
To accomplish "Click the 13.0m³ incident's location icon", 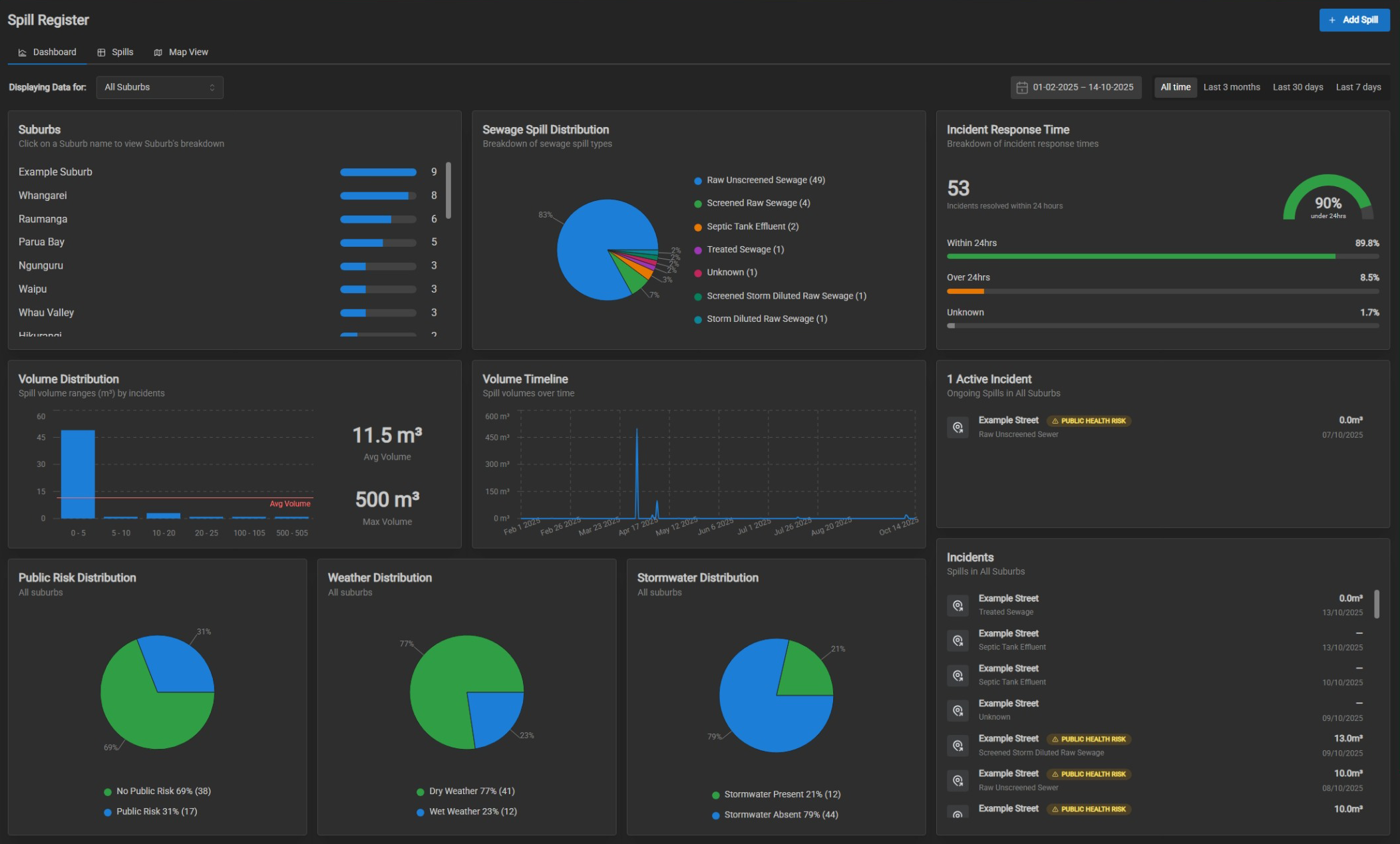I will pyautogui.click(x=958, y=746).
